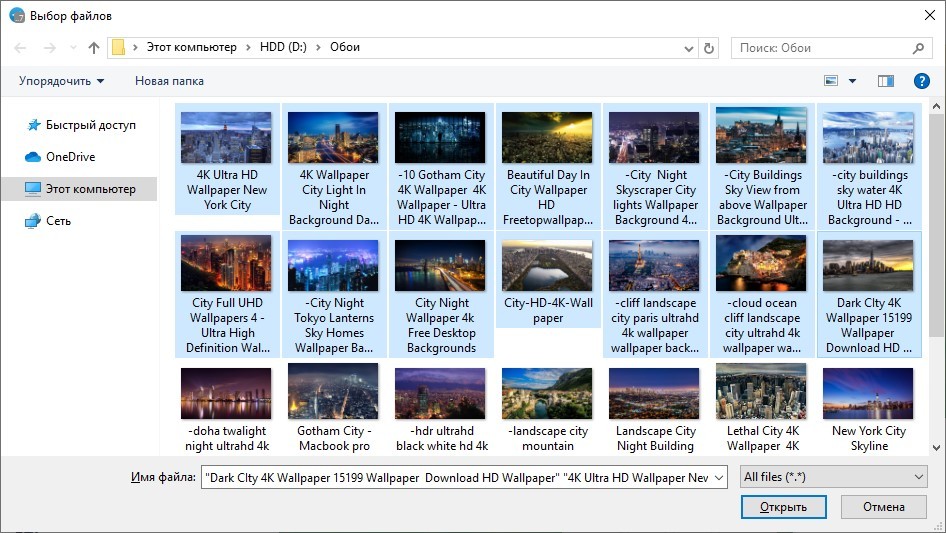This screenshot has width=946, height=533.
Task: Expand the view options dropdown arrow
Action: pyautogui.click(x=853, y=81)
